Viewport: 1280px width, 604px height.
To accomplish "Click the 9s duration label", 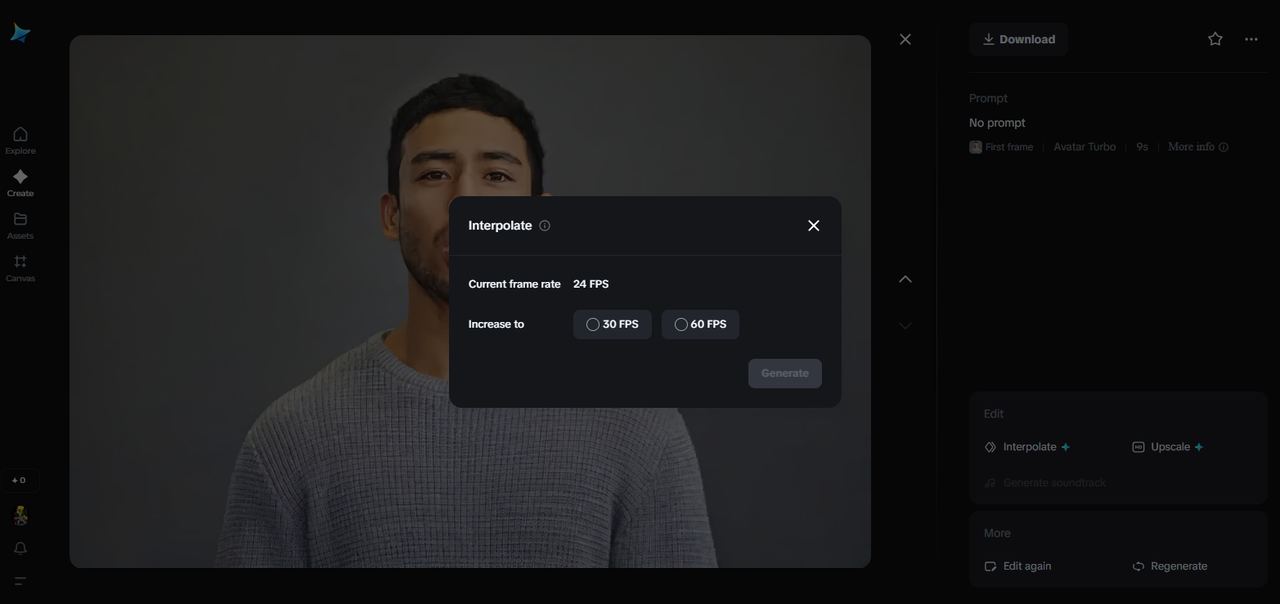I will (1142, 147).
